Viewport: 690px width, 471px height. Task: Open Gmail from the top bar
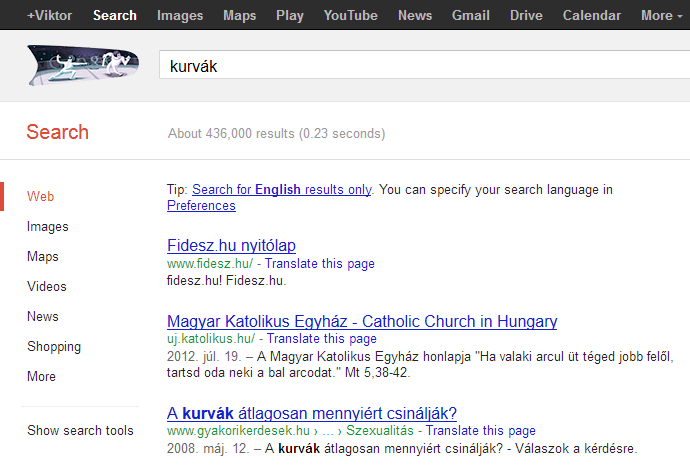tap(470, 15)
